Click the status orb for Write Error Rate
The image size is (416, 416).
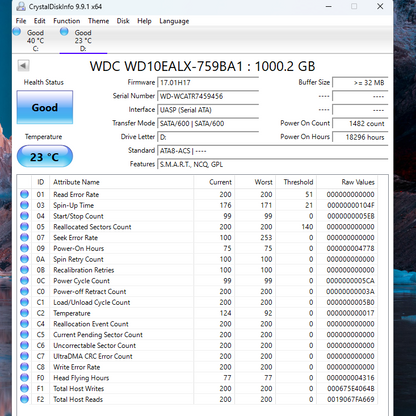click(24, 367)
